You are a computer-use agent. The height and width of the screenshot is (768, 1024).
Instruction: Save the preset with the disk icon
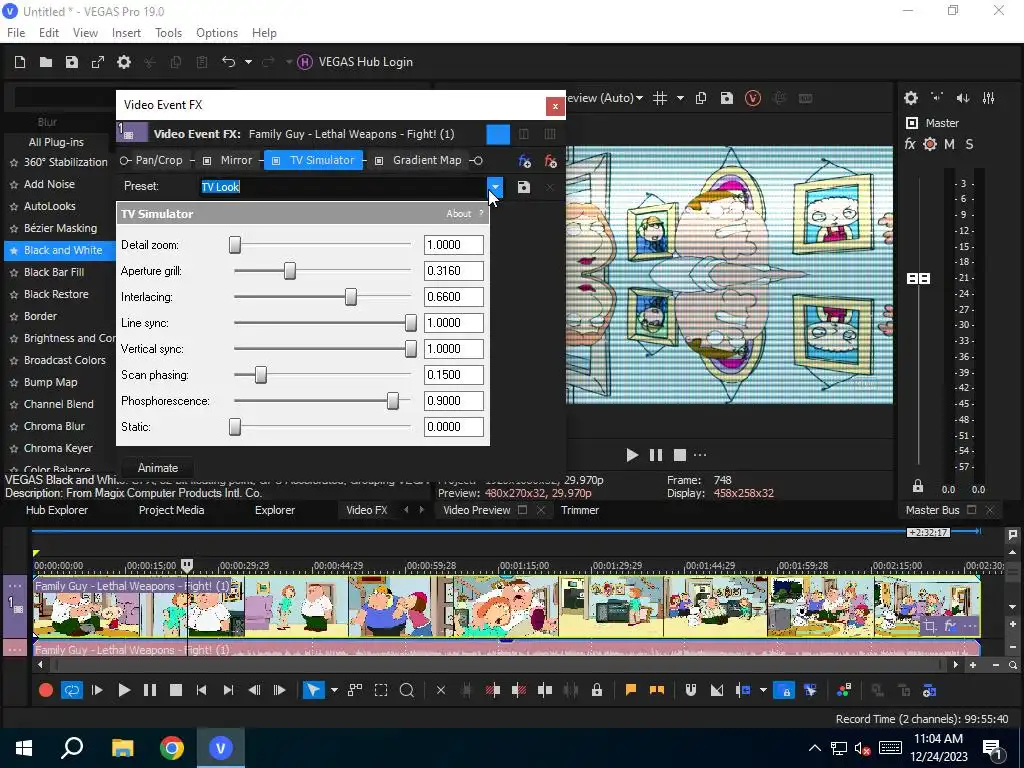(x=524, y=187)
